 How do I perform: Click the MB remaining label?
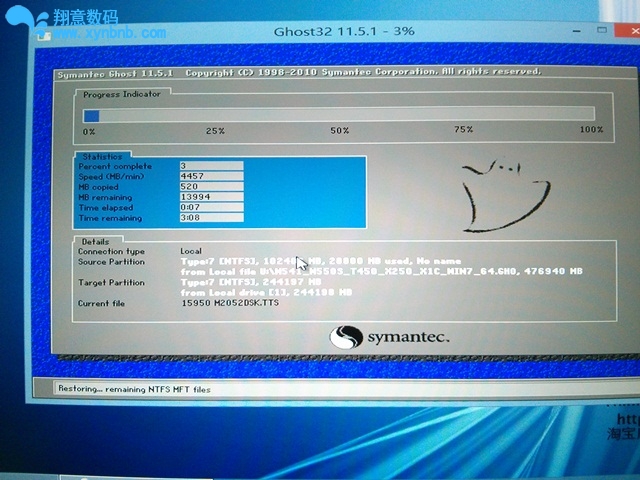click(x=105, y=198)
